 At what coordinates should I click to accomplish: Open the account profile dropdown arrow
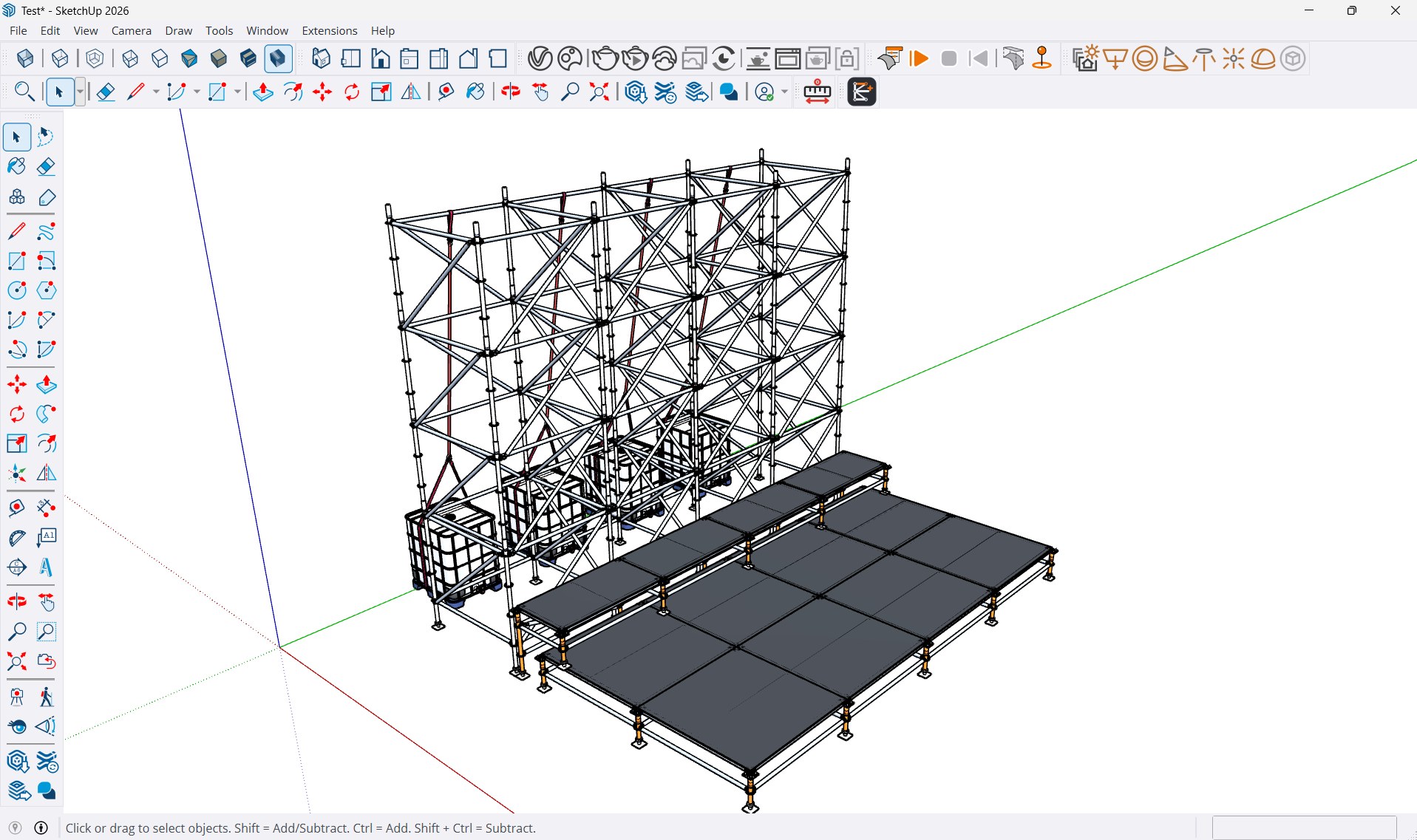(x=784, y=92)
